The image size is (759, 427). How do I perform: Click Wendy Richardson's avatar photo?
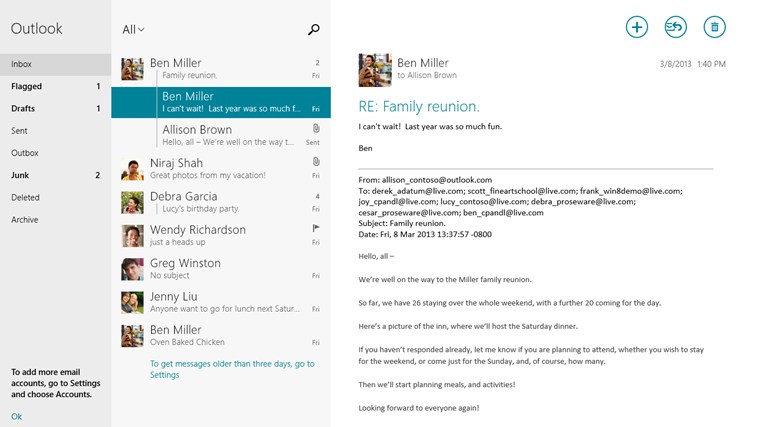click(x=132, y=236)
